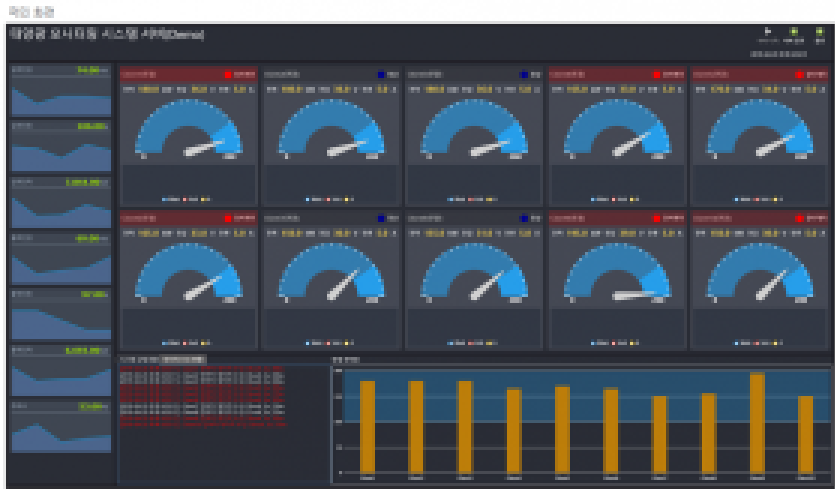835x489 pixels.
Task: Open the gauge dial in bottom-row first panel
Action: tap(189, 272)
